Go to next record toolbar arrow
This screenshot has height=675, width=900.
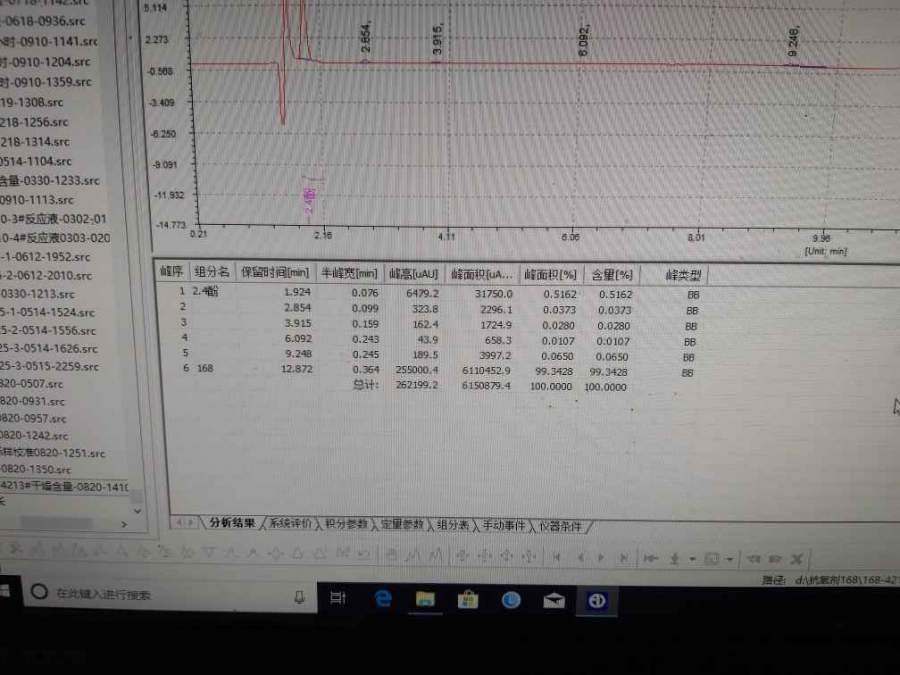(x=601, y=557)
